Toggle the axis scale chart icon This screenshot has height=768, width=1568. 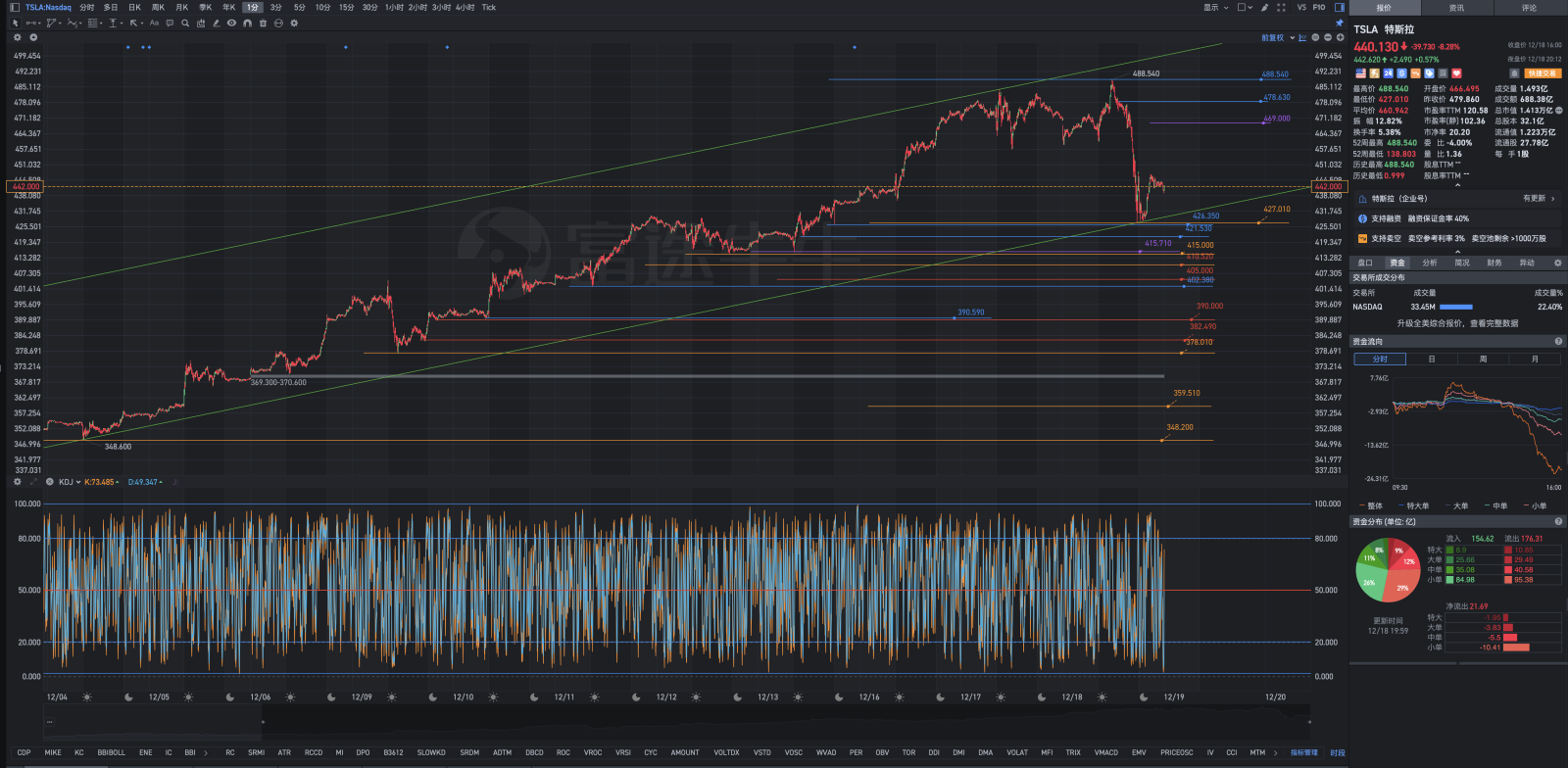click(1302, 37)
